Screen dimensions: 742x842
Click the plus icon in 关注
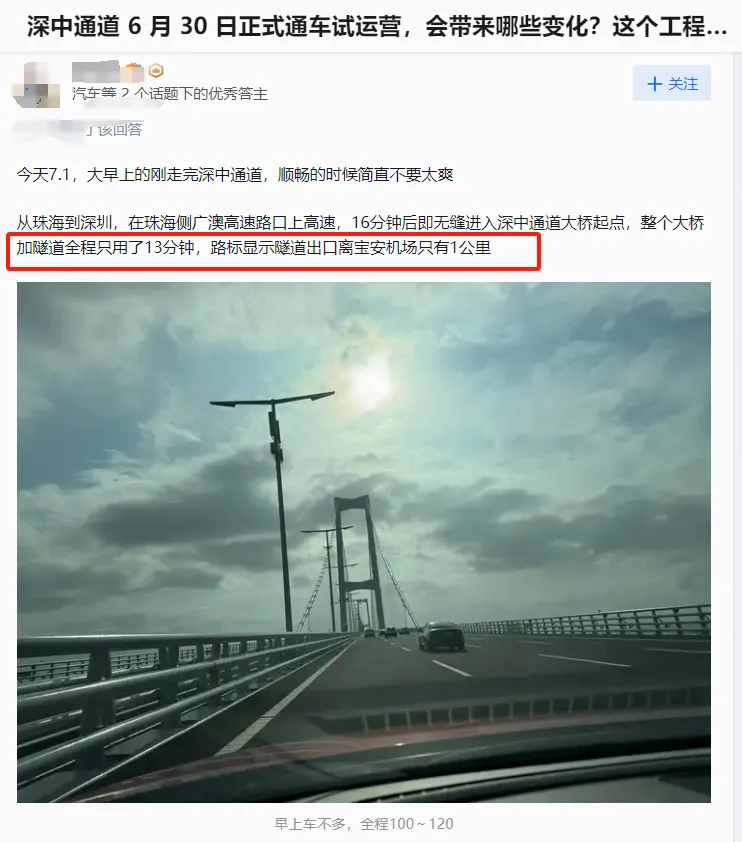point(654,84)
